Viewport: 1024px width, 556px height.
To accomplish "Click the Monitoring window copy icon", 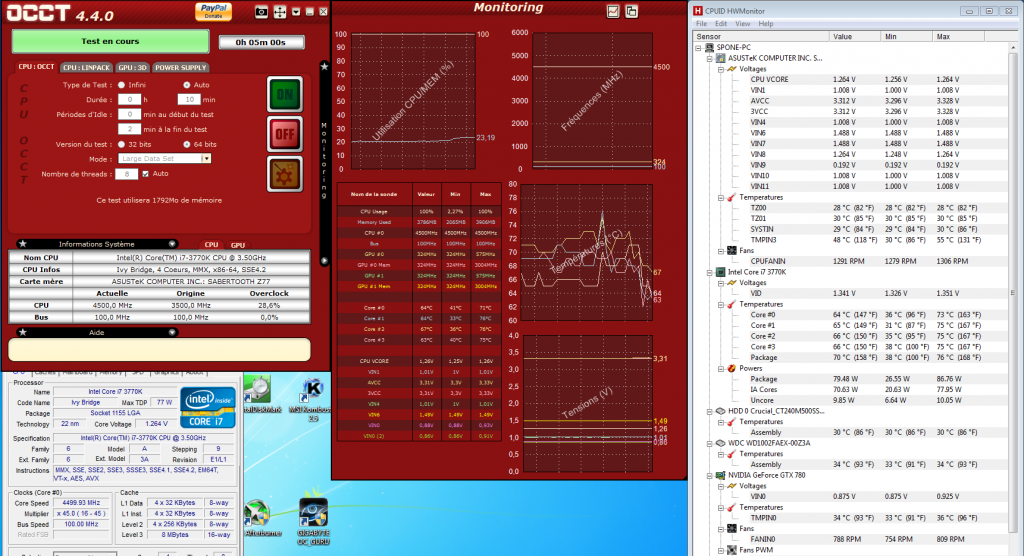I will click(x=632, y=11).
